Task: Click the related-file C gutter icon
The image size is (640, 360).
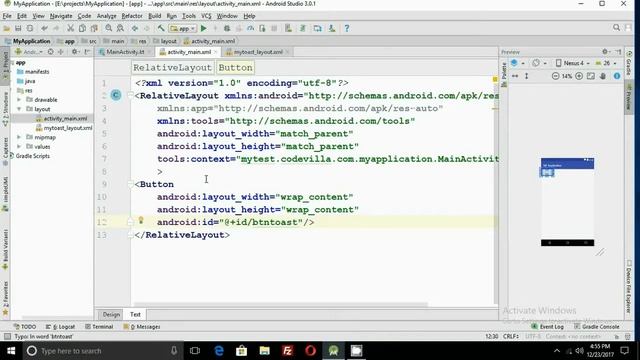Action: [x=116, y=95]
